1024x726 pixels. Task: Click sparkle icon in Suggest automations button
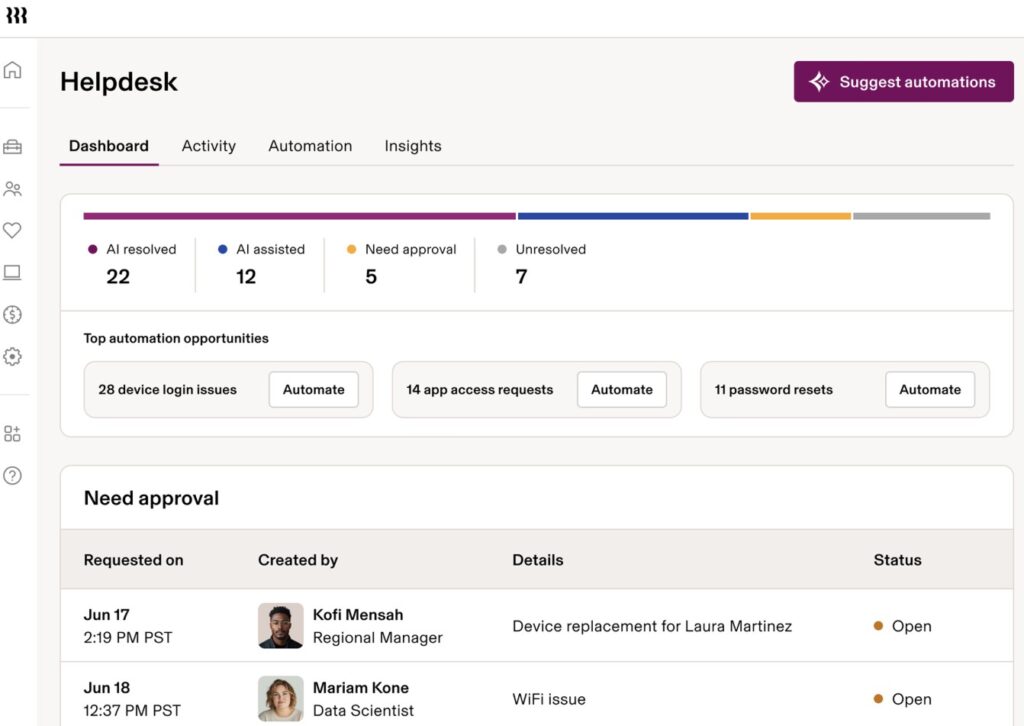[x=819, y=82]
